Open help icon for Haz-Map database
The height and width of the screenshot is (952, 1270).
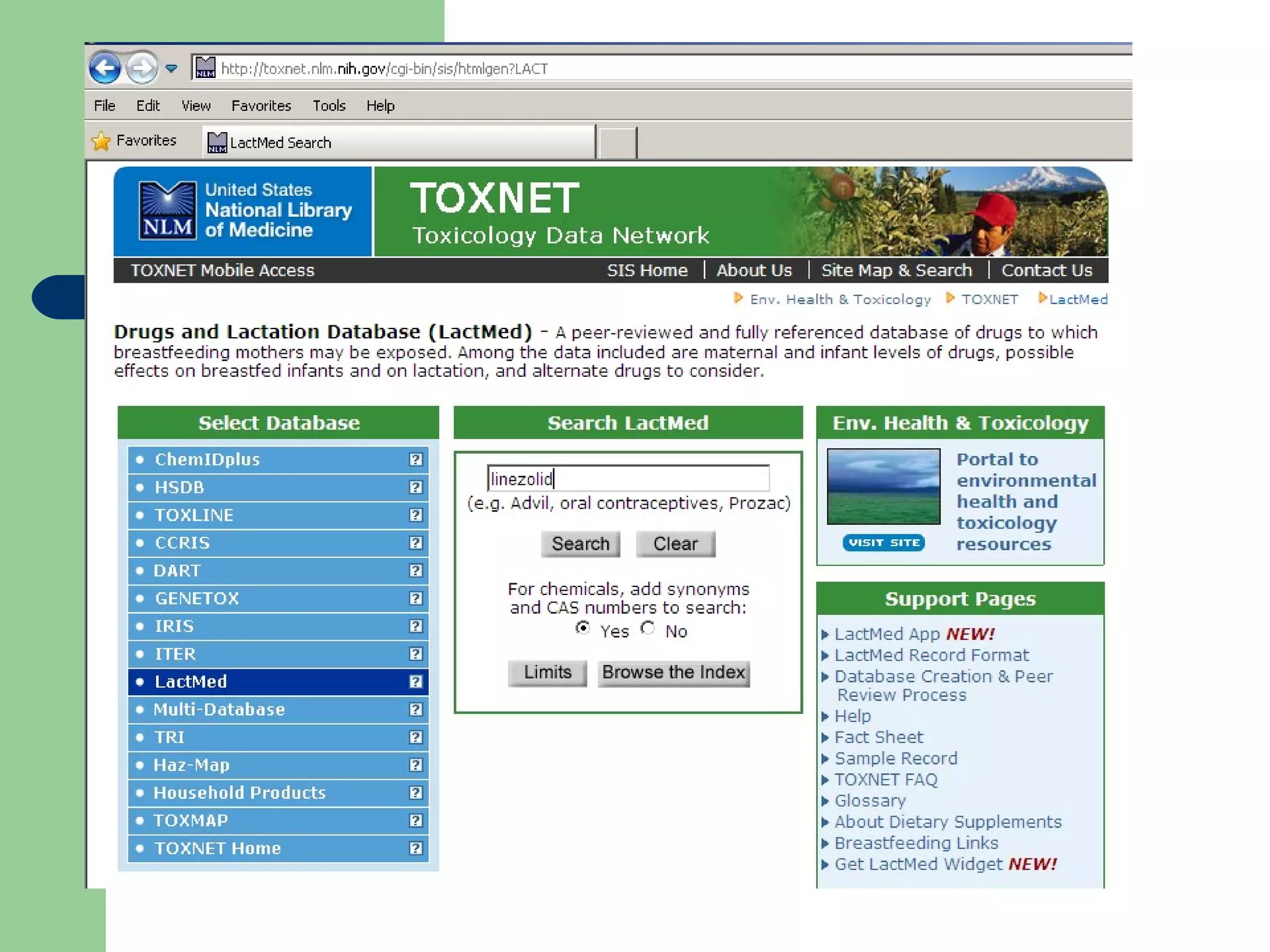pos(415,765)
